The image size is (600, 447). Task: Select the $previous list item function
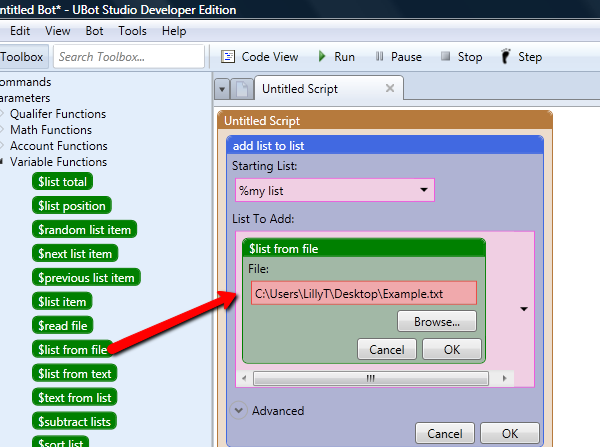[x=86, y=277]
